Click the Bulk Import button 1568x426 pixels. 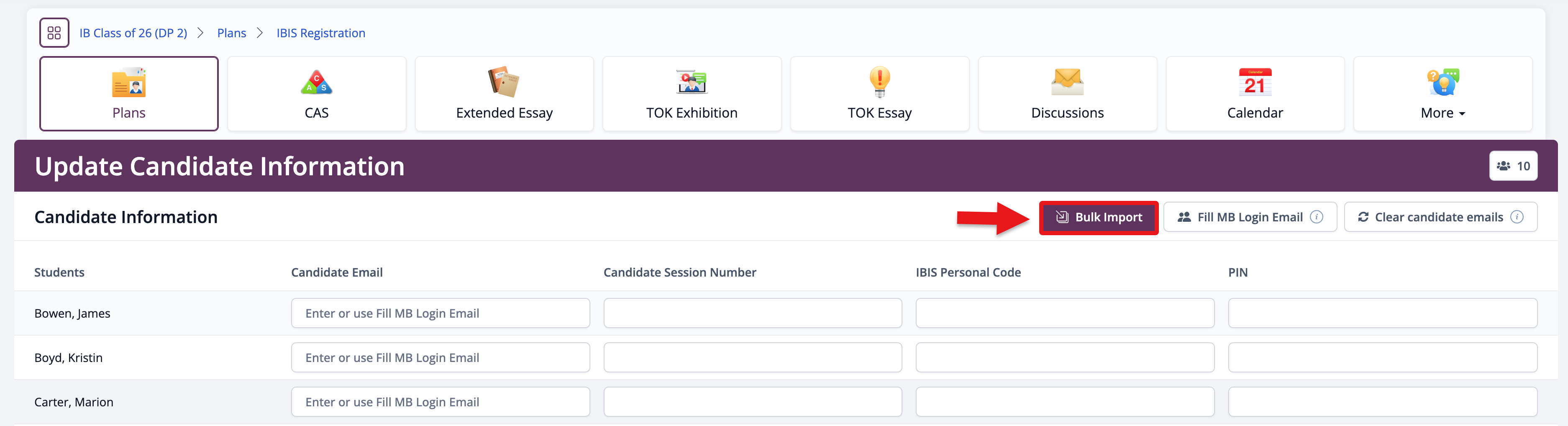pos(1099,217)
